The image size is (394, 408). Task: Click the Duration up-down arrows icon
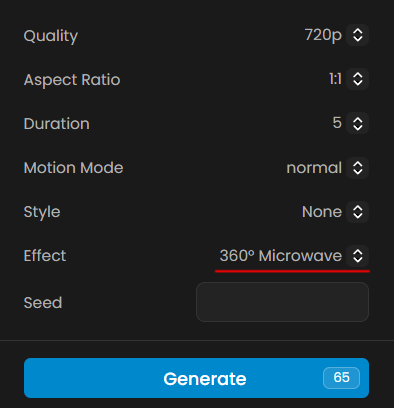(357, 123)
